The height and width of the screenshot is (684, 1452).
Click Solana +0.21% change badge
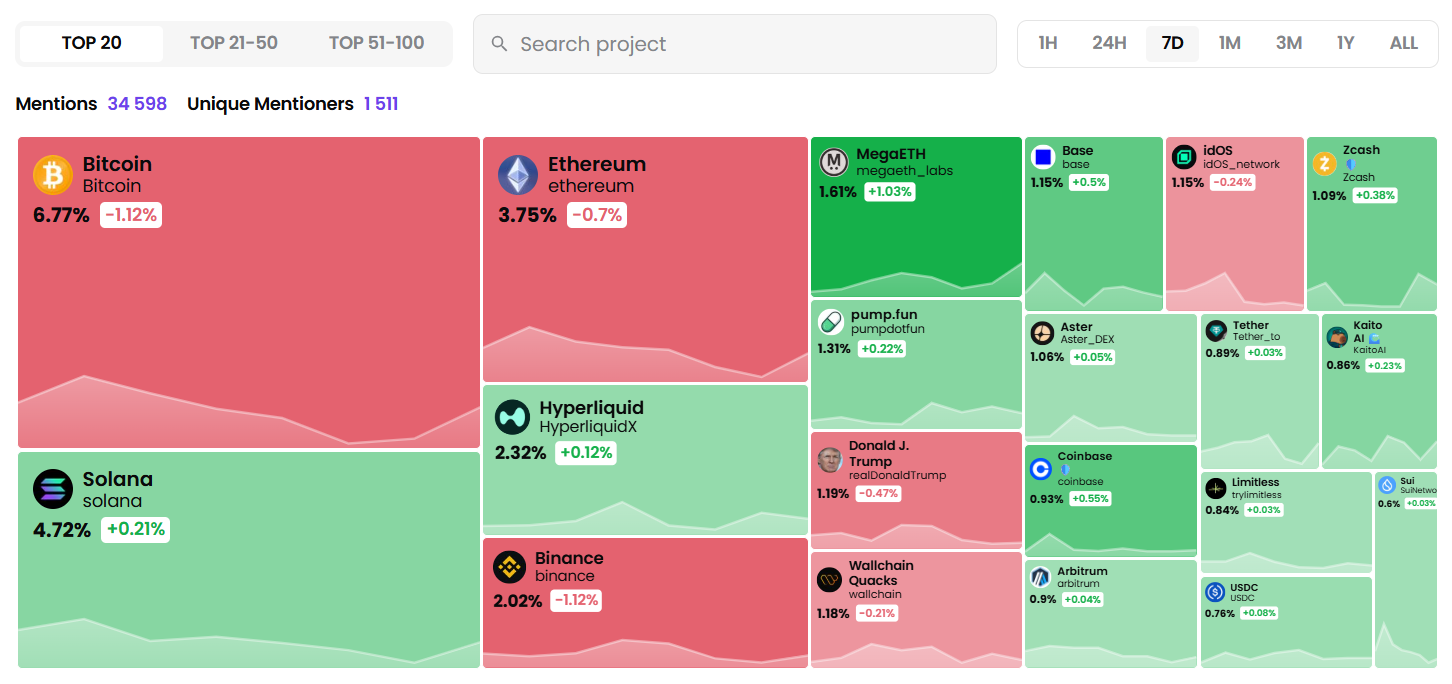coord(135,530)
